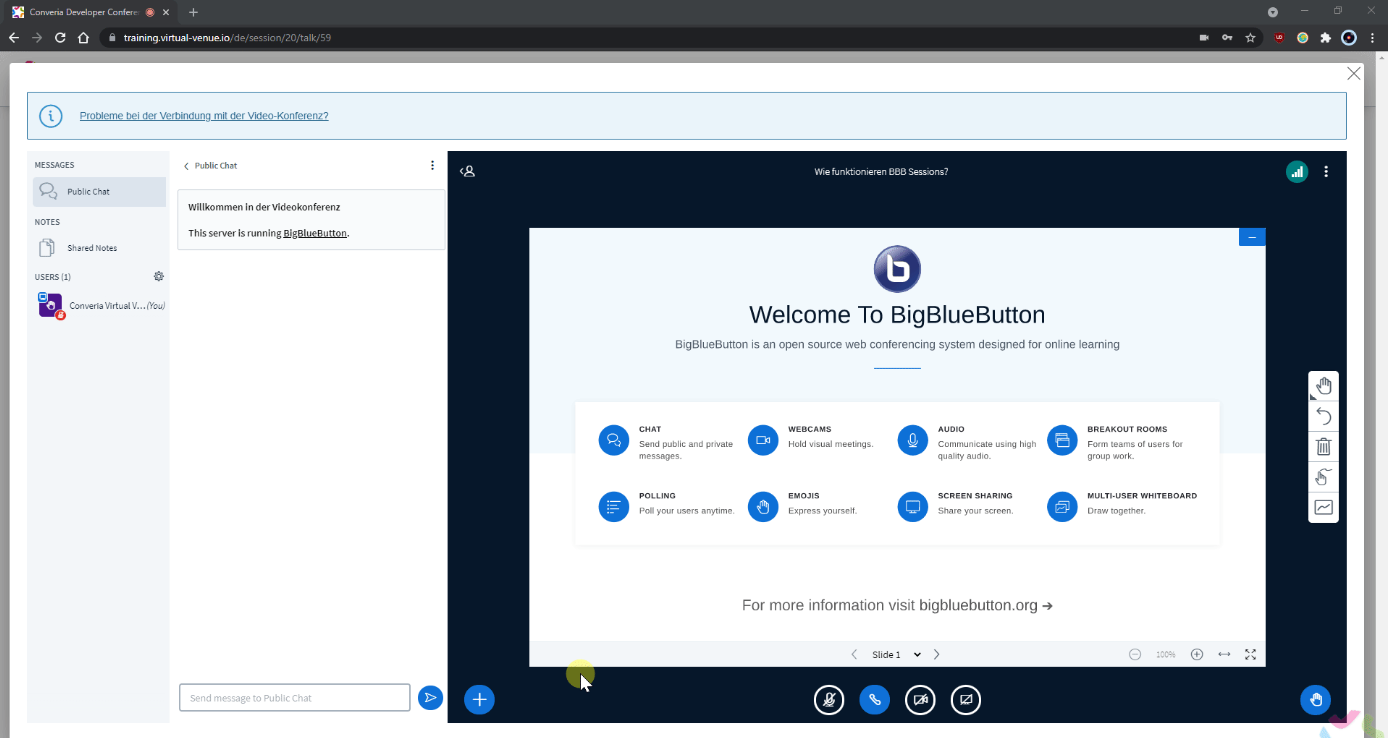Click the BigBlueButton logo on slide

(897, 270)
